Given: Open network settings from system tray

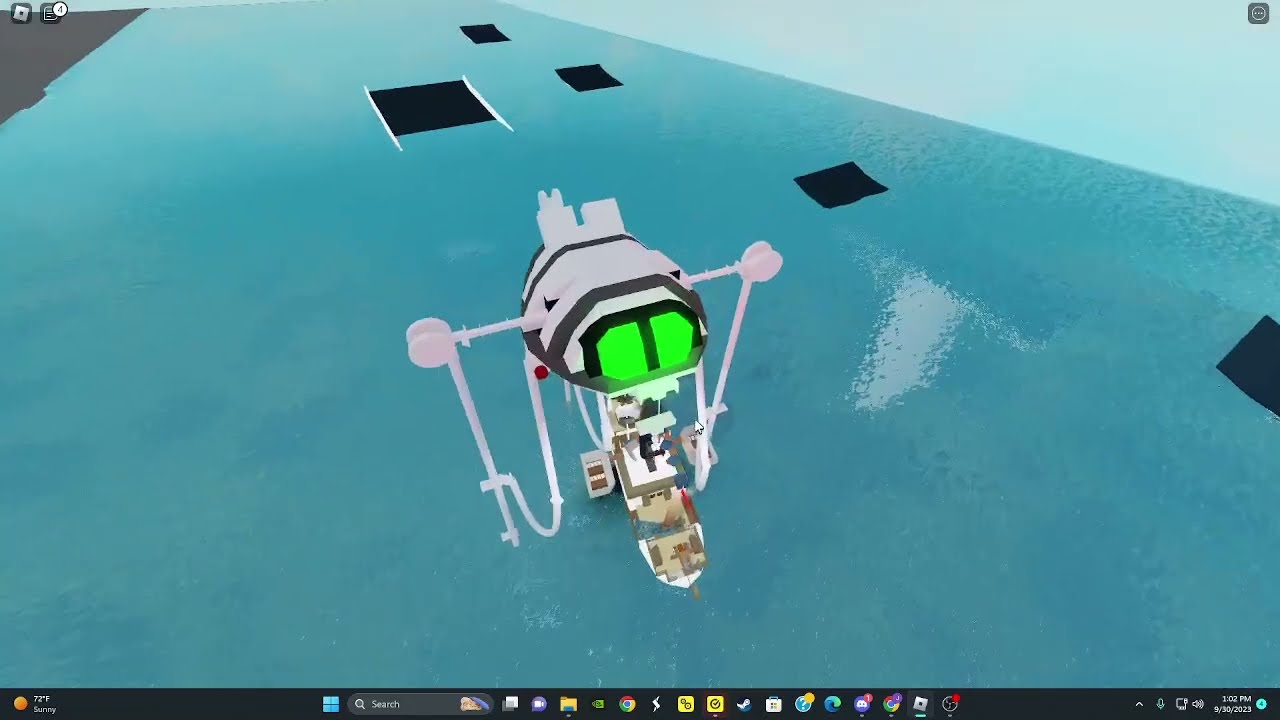Looking at the screenshot, I should tap(1181, 704).
